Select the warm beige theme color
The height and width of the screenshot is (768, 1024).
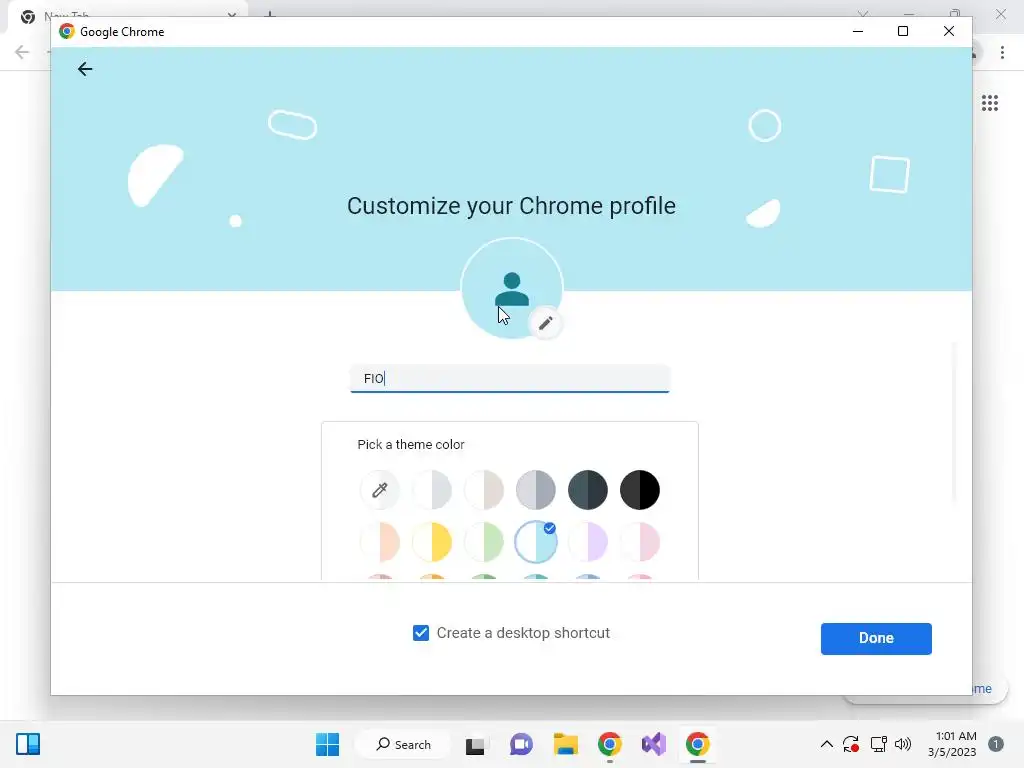point(484,490)
